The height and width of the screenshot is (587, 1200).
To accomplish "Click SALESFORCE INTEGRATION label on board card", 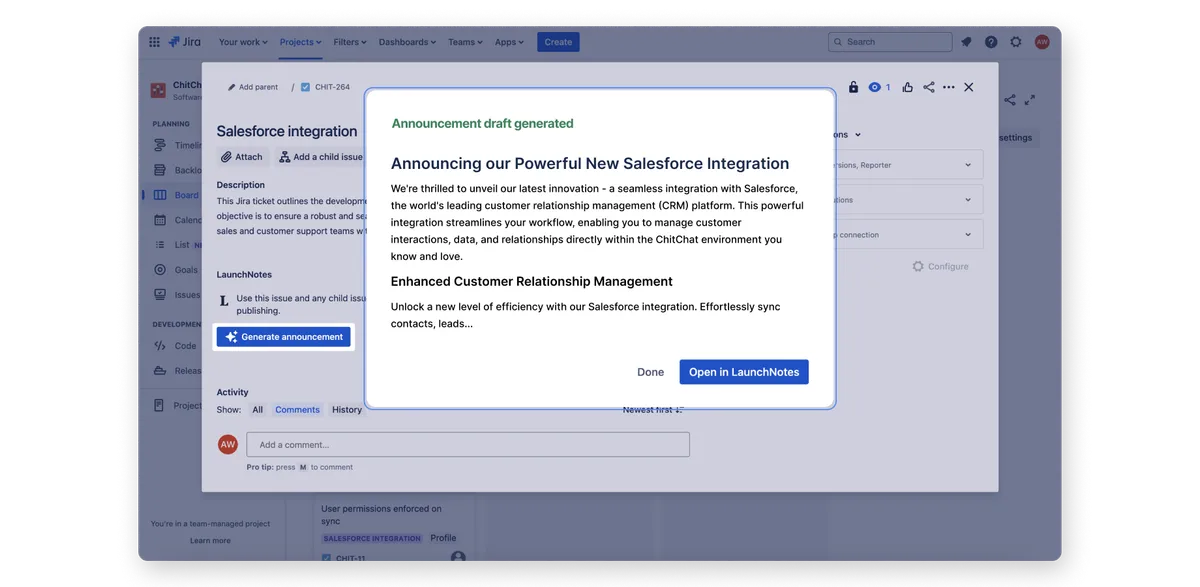I will (x=373, y=539).
